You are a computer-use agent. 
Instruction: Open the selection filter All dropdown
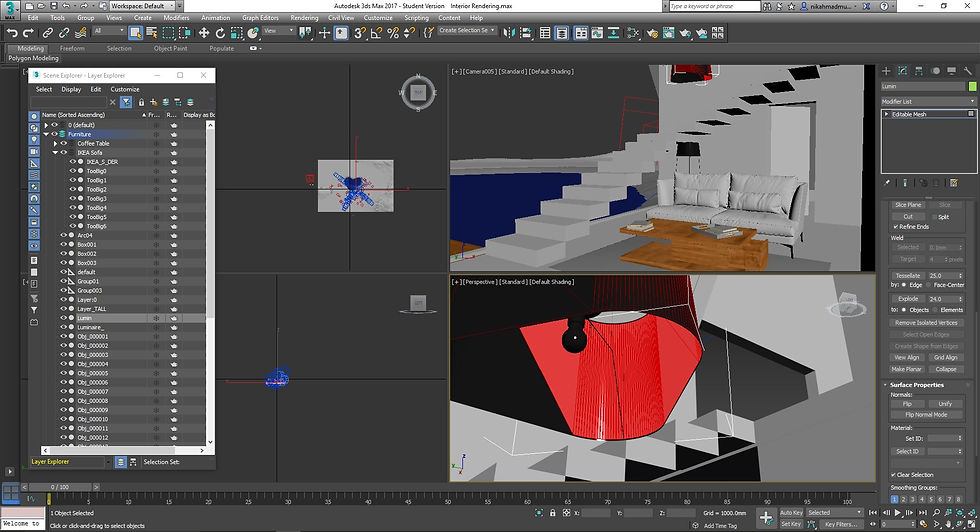109,31
